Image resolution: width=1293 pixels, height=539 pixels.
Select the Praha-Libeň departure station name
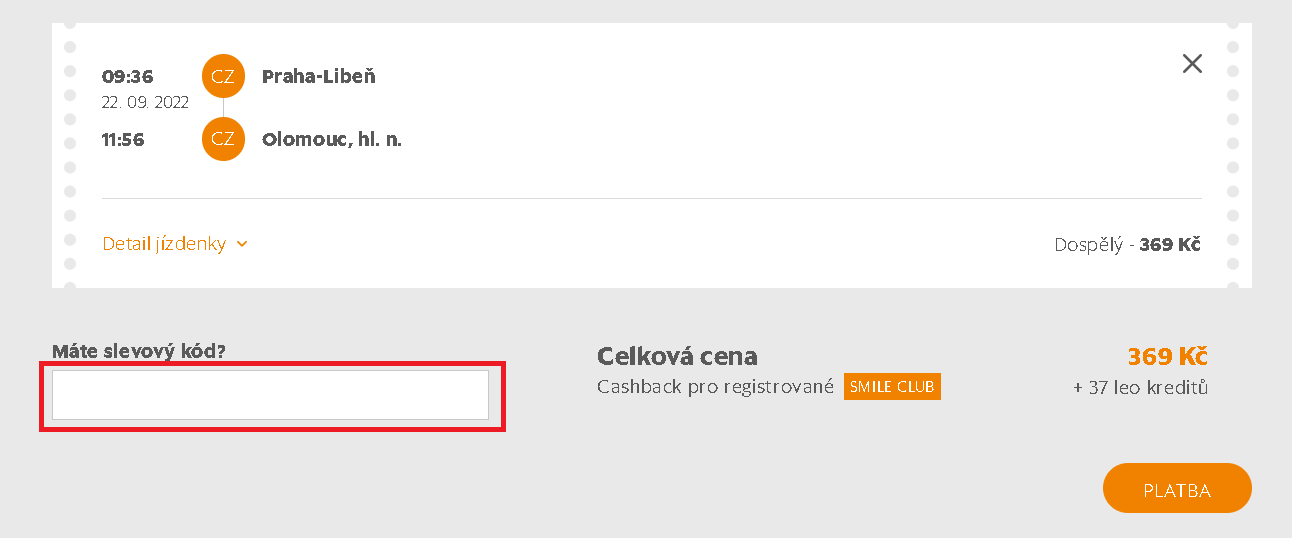[319, 76]
